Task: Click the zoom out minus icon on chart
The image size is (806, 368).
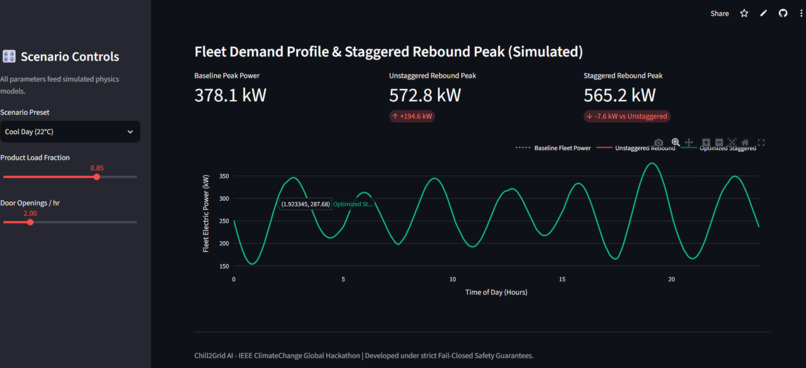Action: pyautogui.click(x=719, y=142)
